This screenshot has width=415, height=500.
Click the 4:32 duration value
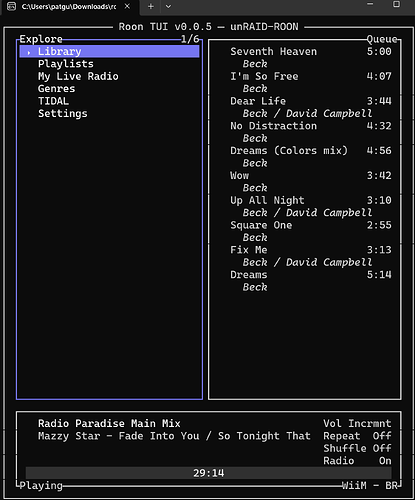(x=379, y=126)
